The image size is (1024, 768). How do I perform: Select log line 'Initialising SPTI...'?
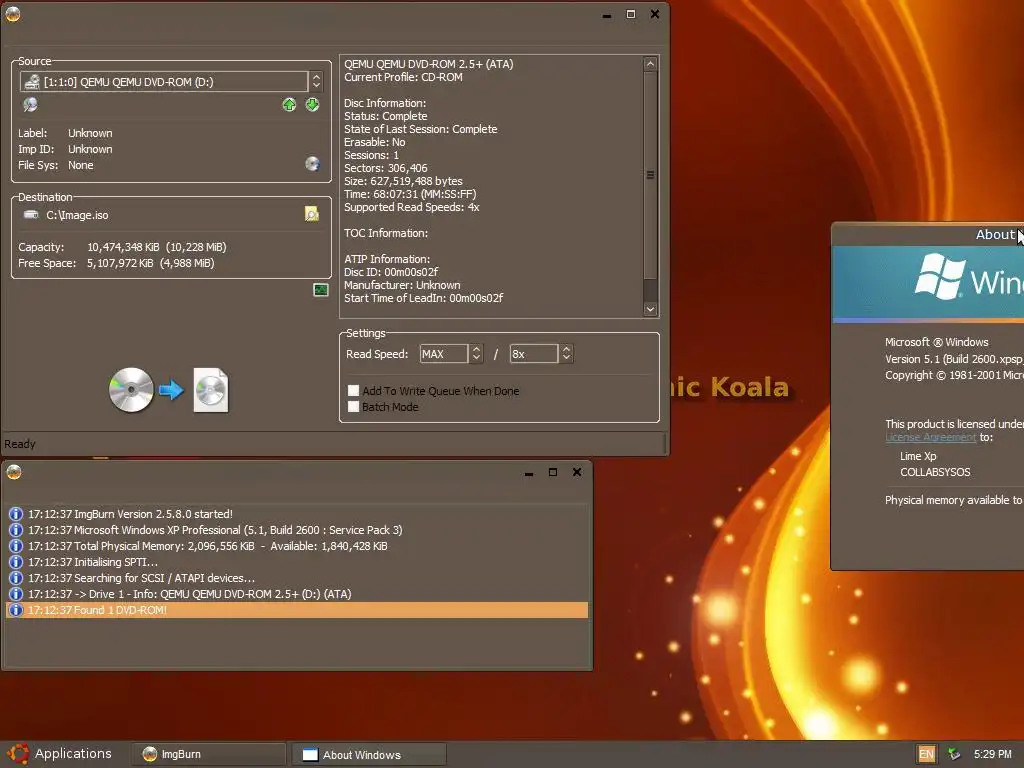297,562
